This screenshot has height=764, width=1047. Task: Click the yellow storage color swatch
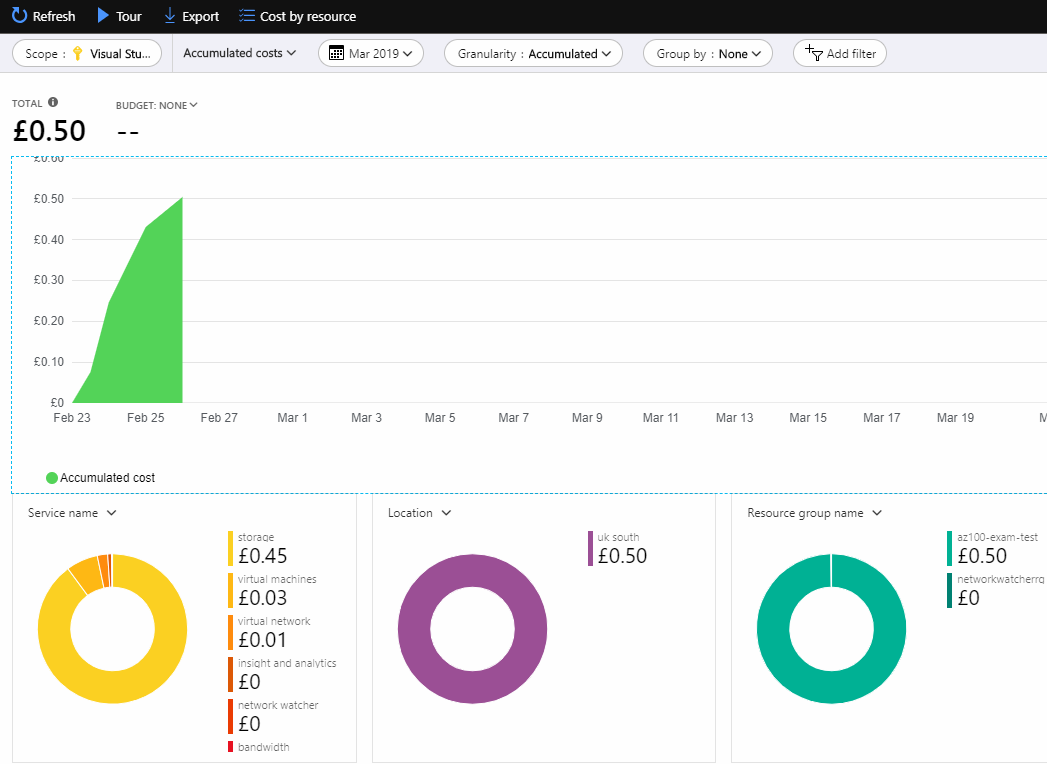point(231,548)
